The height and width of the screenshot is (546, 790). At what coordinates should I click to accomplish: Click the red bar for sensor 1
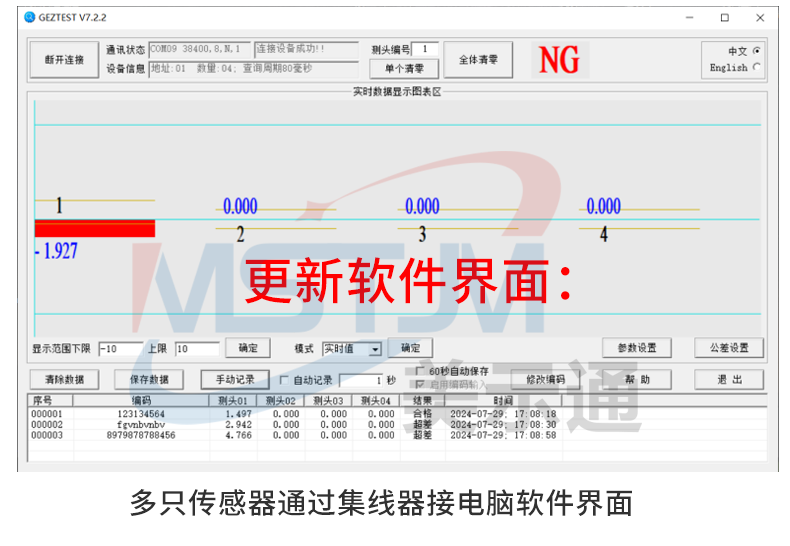pos(95,228)
